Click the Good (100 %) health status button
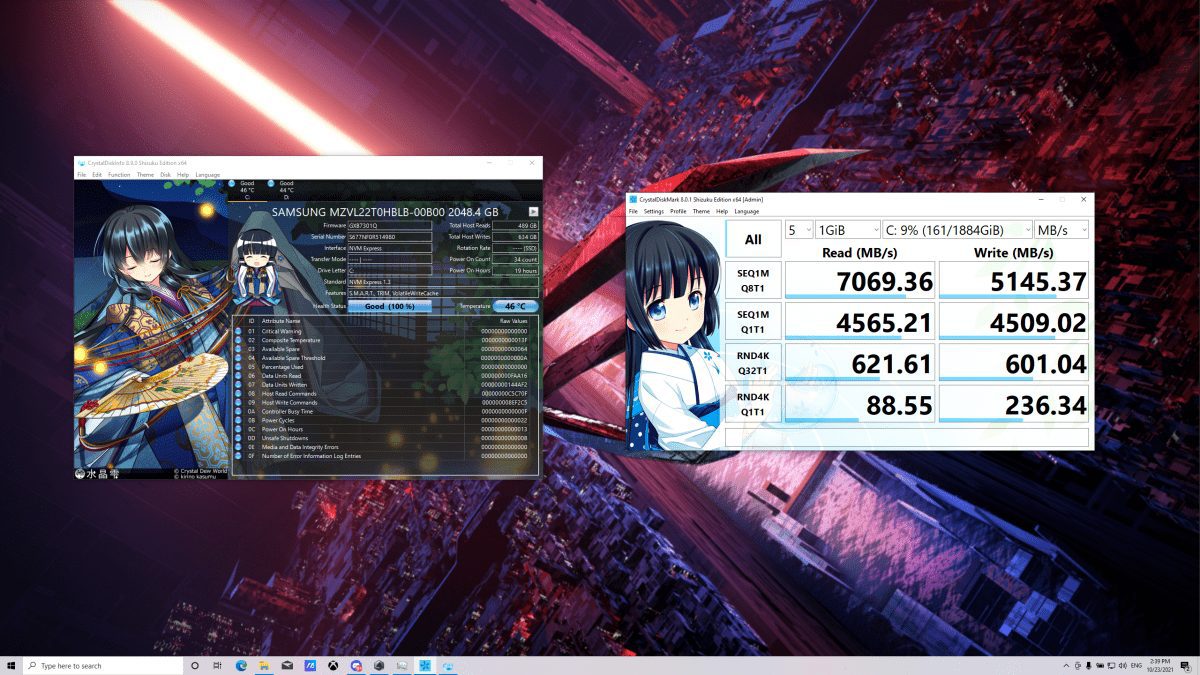 click(389, 306)
